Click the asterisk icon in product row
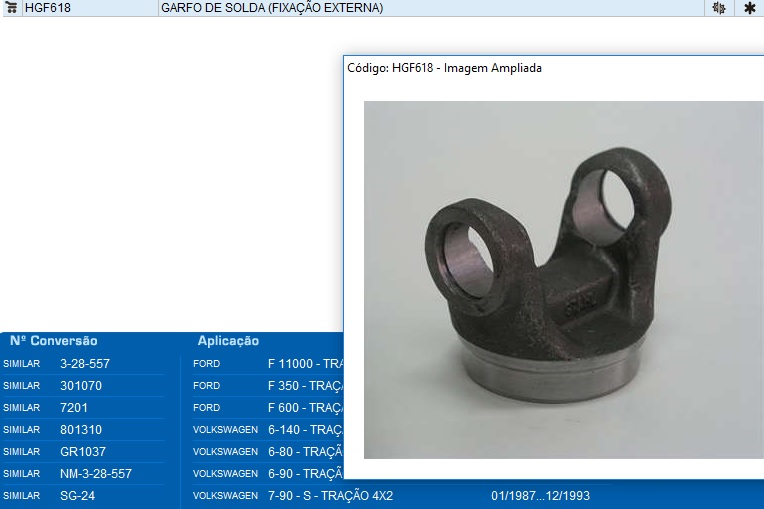 coord(749,8)
